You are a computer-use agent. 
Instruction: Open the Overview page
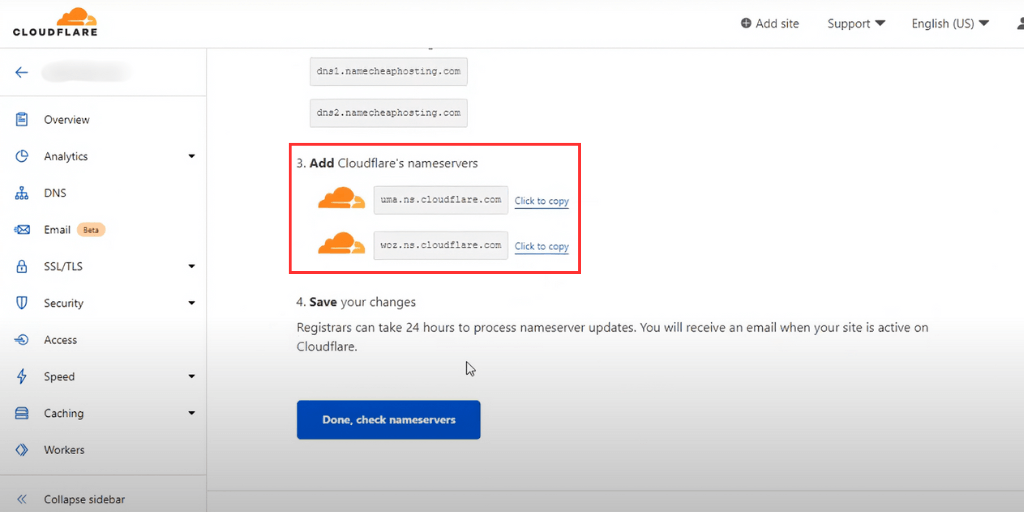click(x=67, y=120)
